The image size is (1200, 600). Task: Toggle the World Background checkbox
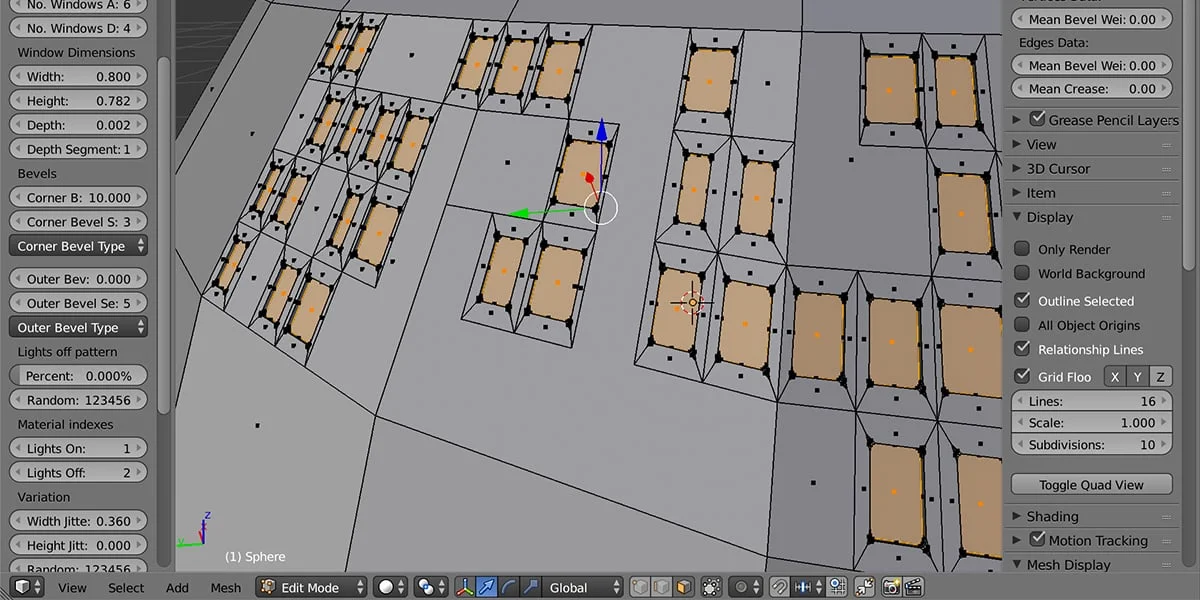(x=1021, y=274)
